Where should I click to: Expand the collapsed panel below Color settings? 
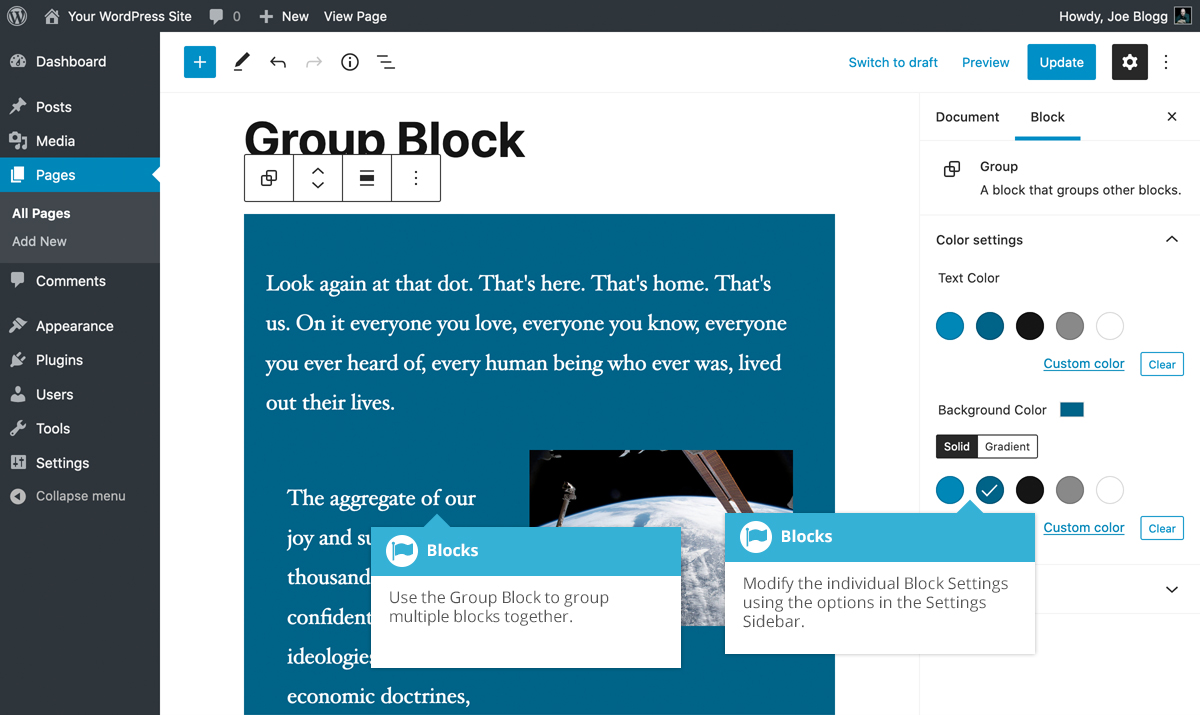(x=1171, y=589)
